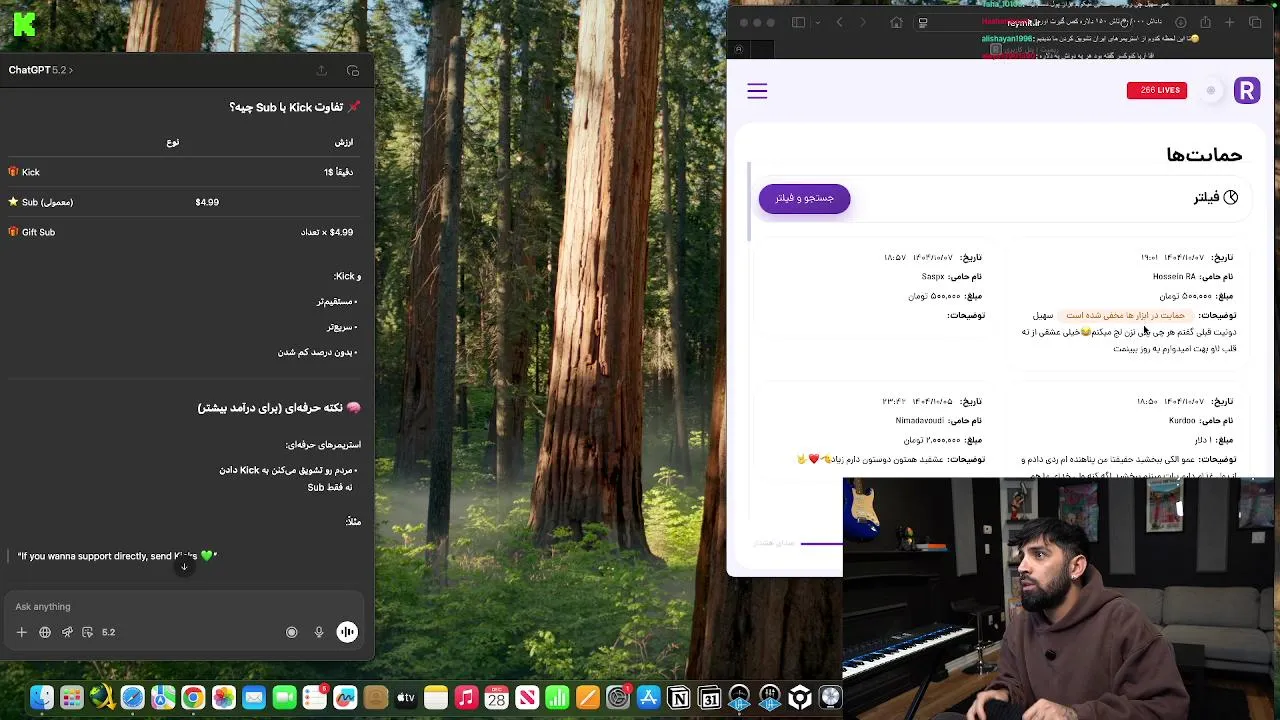Start voice mode with waveform button

(347, 632)
